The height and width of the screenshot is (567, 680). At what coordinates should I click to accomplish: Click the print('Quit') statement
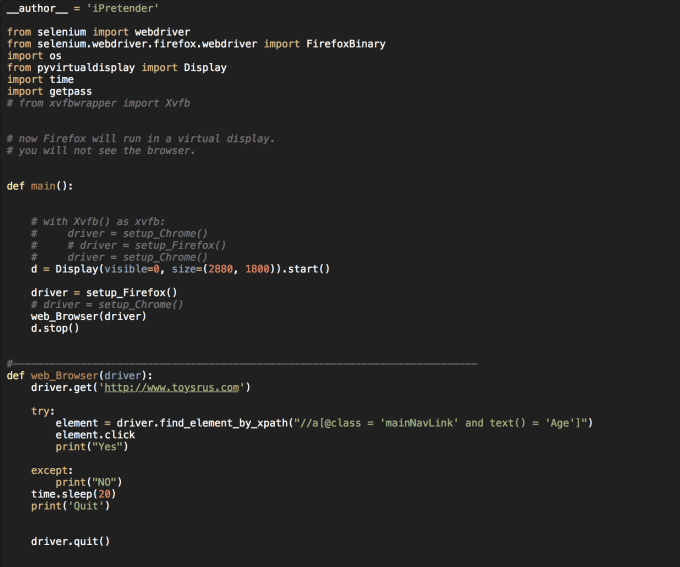71,506
